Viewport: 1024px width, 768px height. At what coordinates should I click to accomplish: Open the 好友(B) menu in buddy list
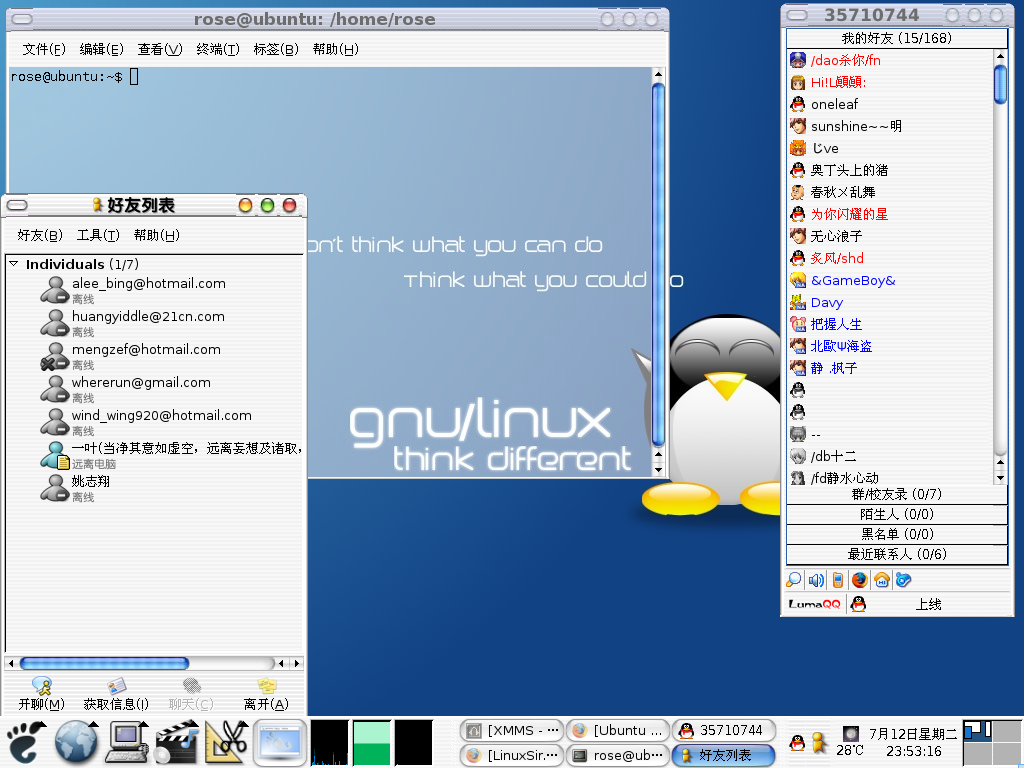pyautogui.click(x=40, y=235)
